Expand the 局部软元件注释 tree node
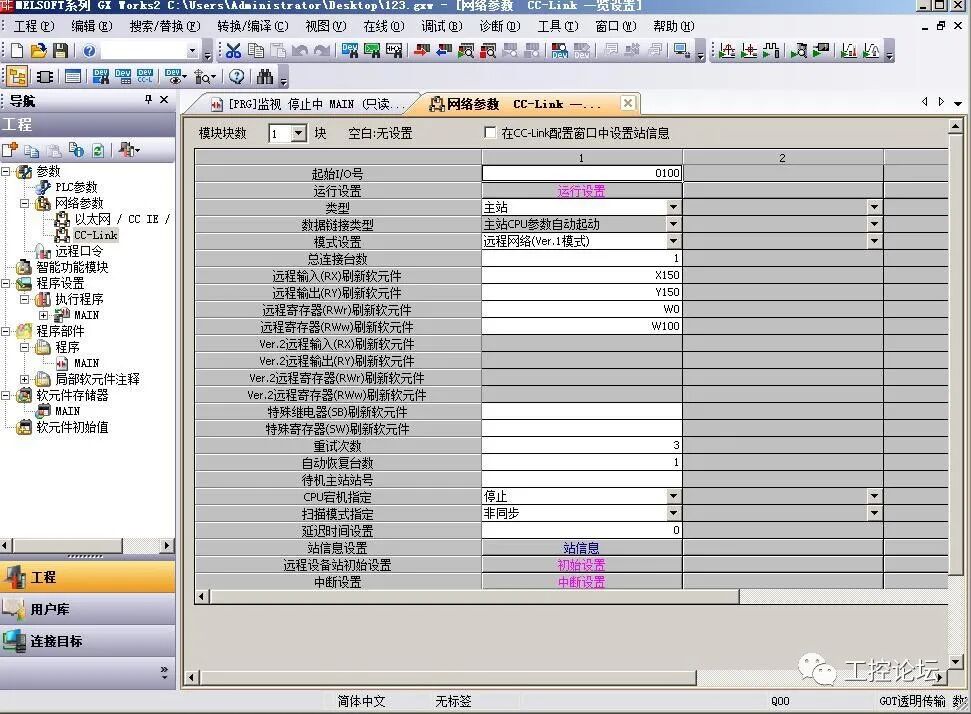This screenshot has width=971, height=714. click(x=24, y=379)
